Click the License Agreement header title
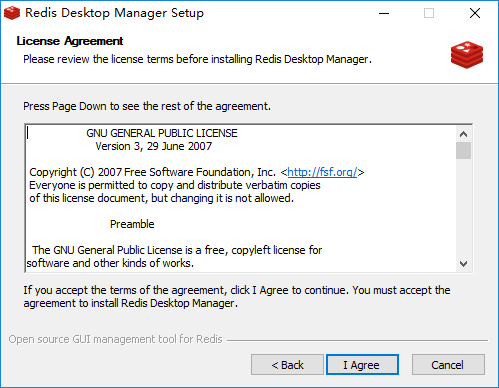 point(70,41)
